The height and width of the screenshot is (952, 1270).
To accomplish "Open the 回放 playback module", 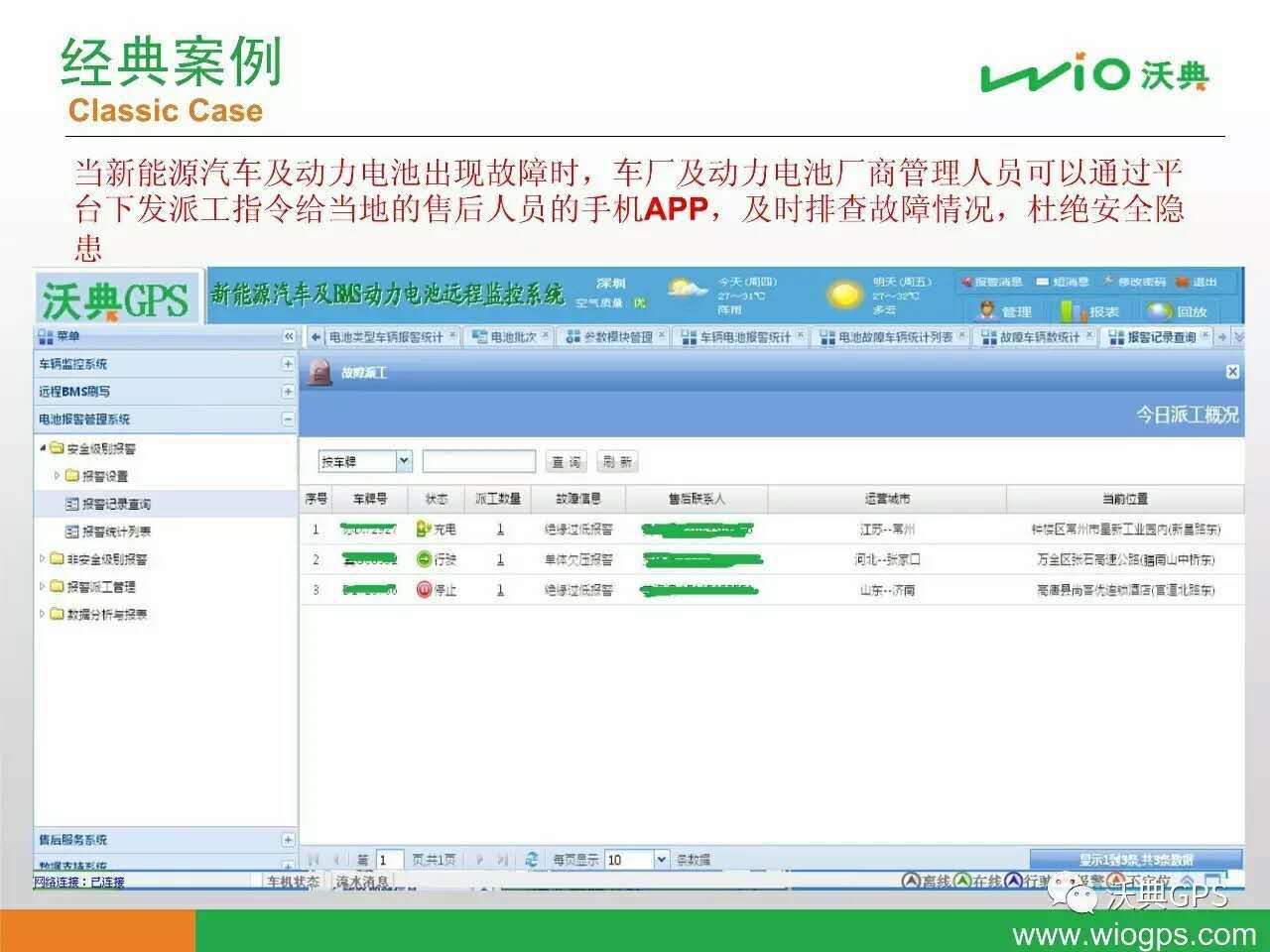I will [x=1176, y=311].
